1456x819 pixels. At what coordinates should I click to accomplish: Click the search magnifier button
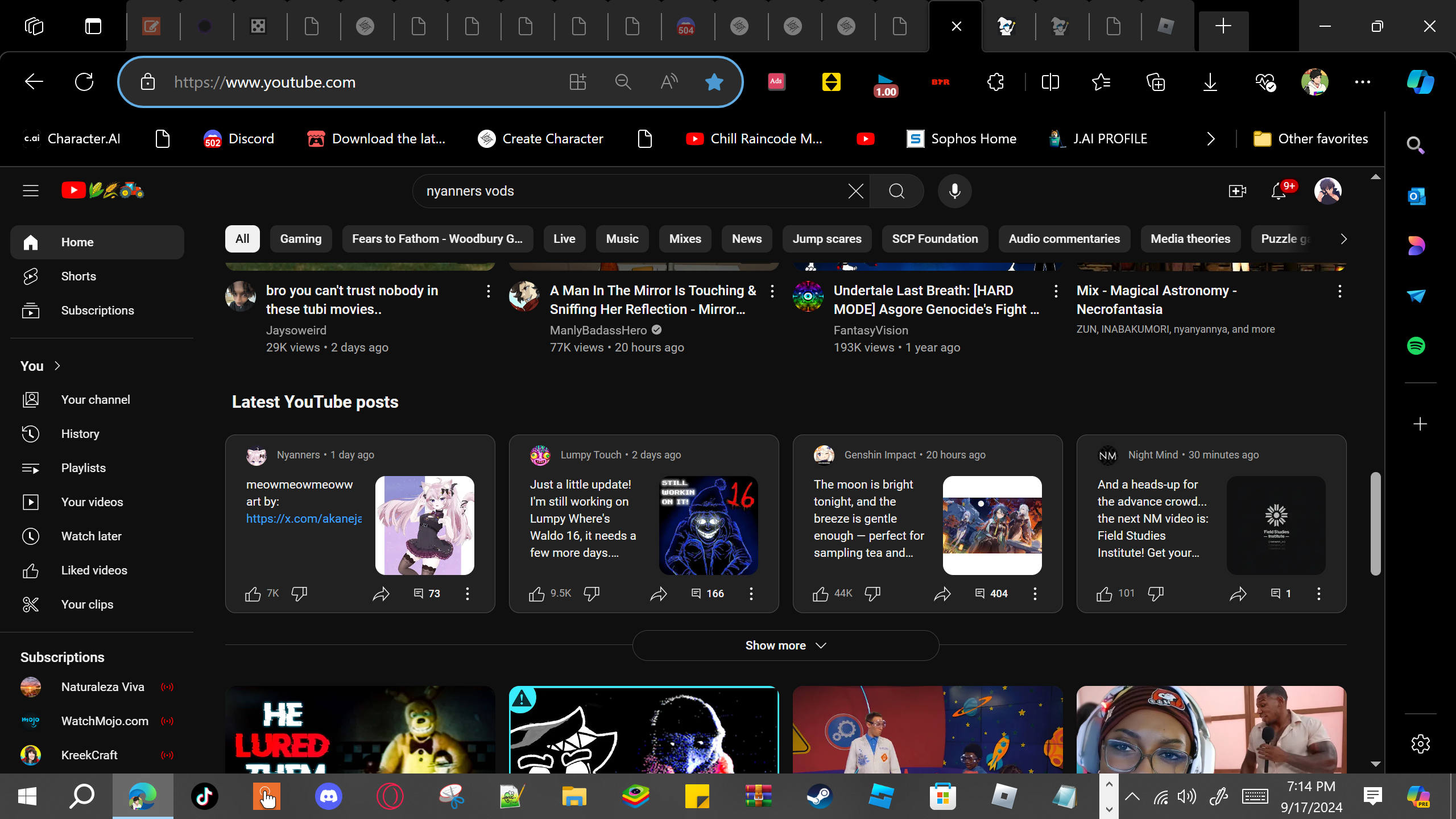tap(896, 191)
